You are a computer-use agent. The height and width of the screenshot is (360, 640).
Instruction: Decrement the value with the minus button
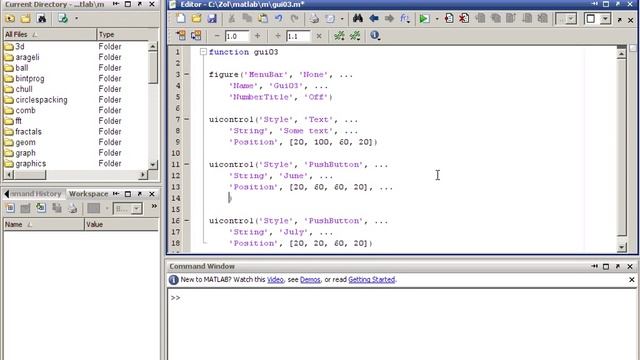coord(217,36)
